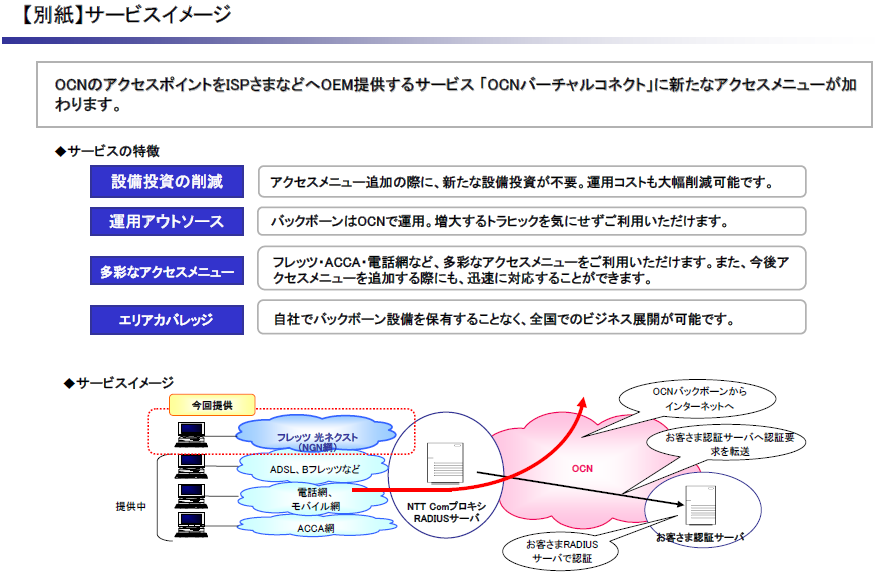The image size is (875, 576).
Task: Select the ADSL、Bフレッツなど cloud
Action: [x=314, y=469]
